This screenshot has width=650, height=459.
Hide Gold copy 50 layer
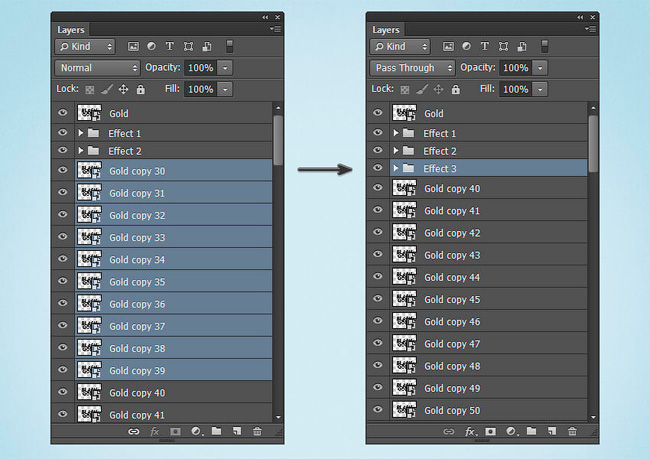point(378,409)
